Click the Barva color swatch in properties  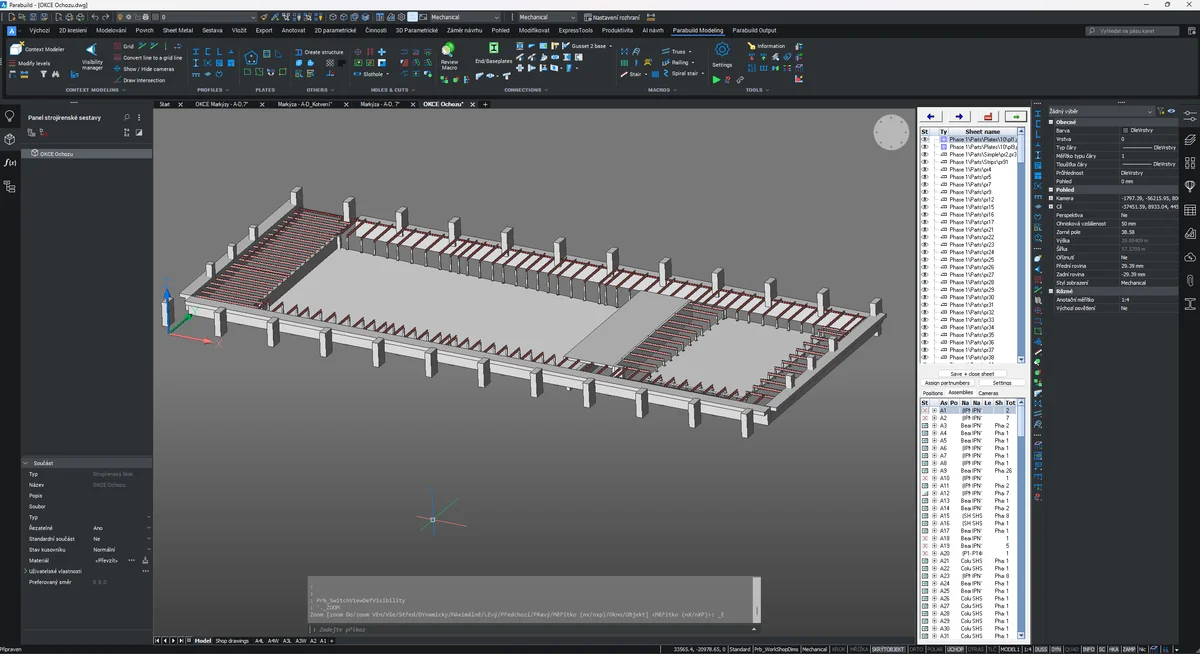[1125, 130]
